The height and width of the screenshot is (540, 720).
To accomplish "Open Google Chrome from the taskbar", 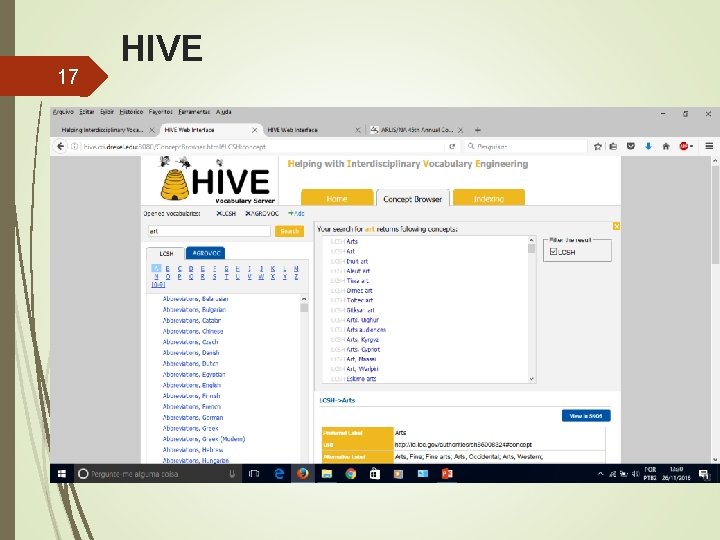I will point(351,474).
